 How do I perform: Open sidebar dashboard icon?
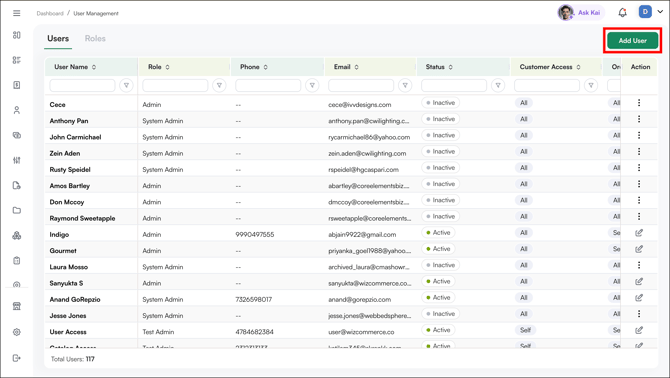click(x=17, y=35)
